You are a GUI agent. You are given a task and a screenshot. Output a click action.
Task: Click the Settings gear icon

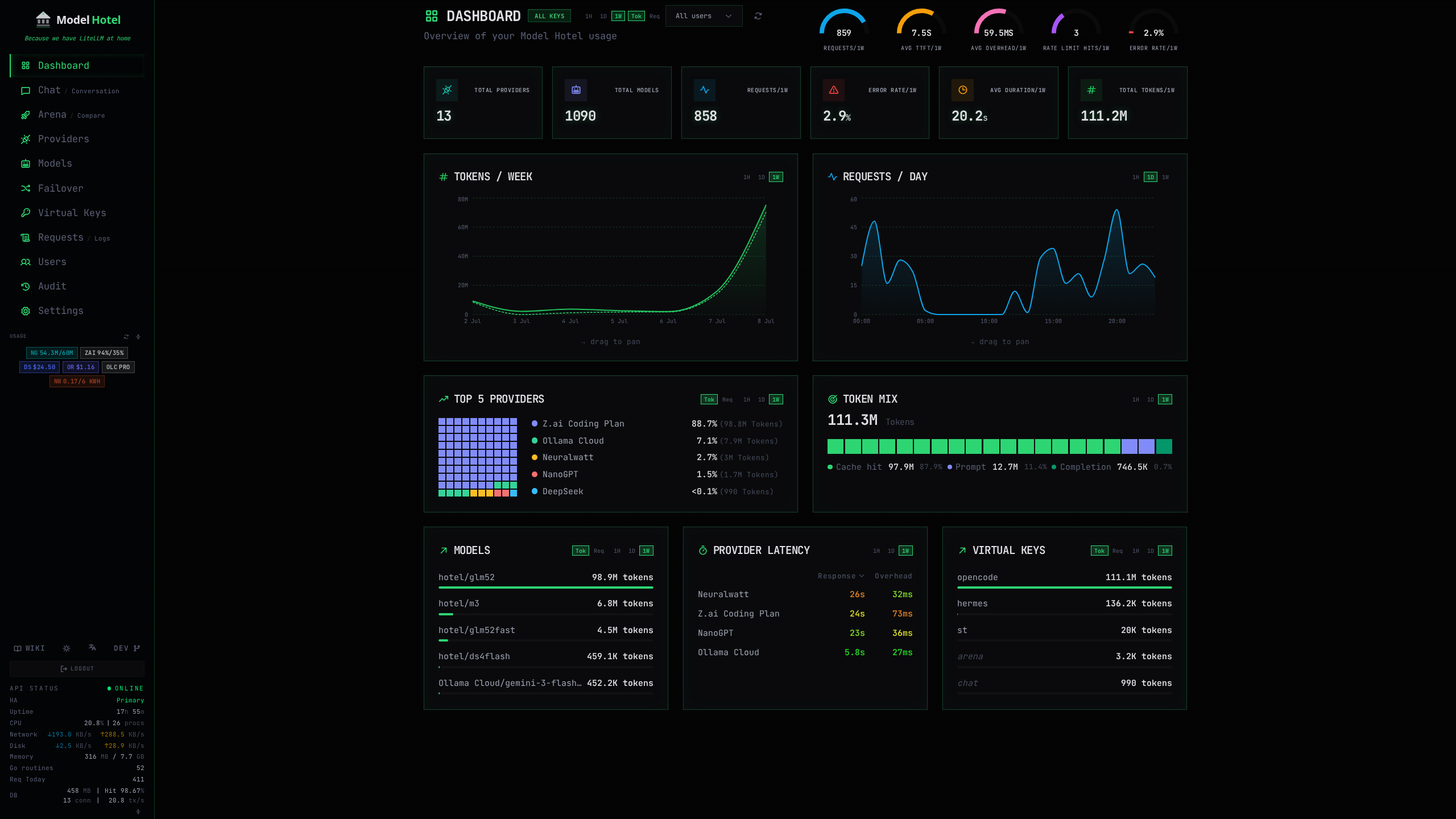26,311
